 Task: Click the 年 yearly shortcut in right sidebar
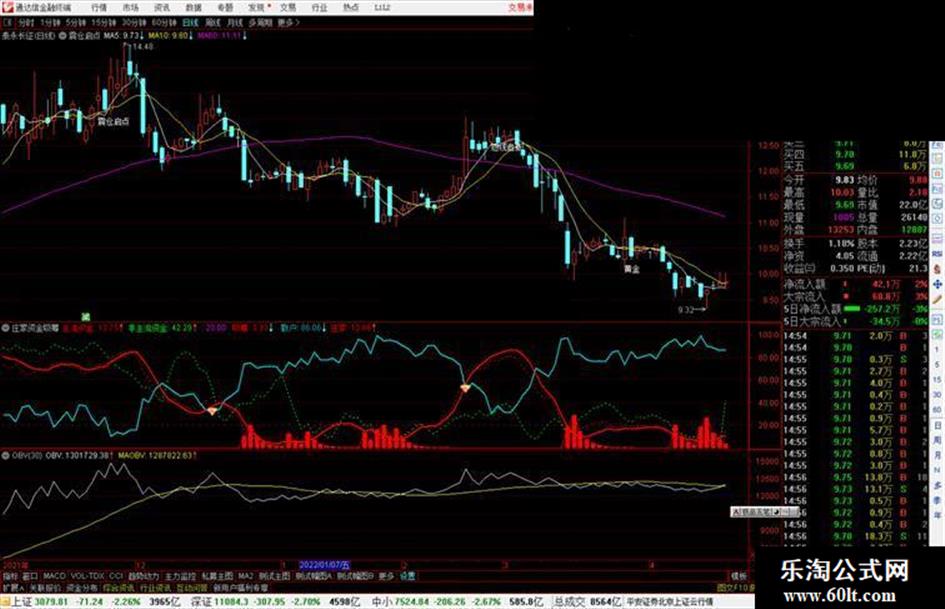[938, 516]
